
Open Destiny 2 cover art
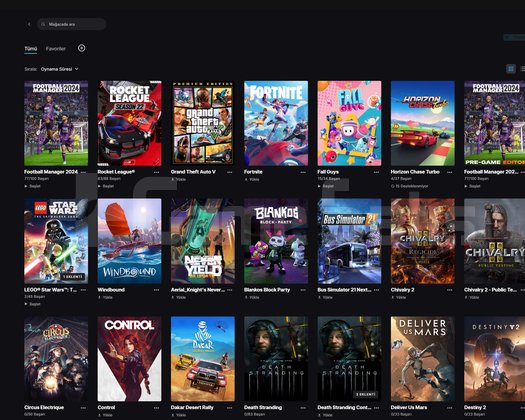pyautogui.click(x=495, y=359)
